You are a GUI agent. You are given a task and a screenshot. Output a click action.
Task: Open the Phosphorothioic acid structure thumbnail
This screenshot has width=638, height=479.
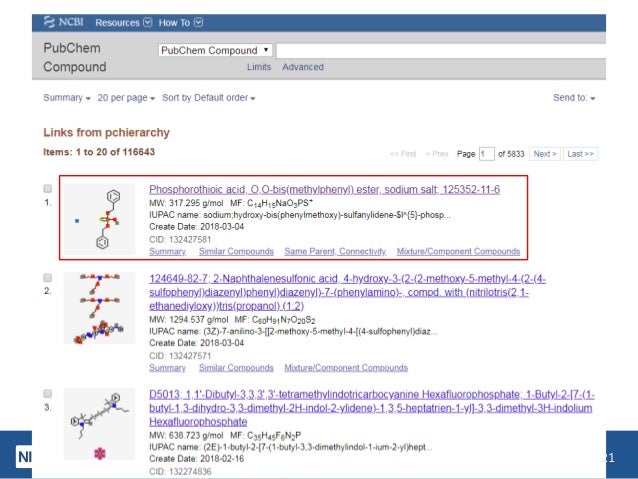[x=99, y=219]
